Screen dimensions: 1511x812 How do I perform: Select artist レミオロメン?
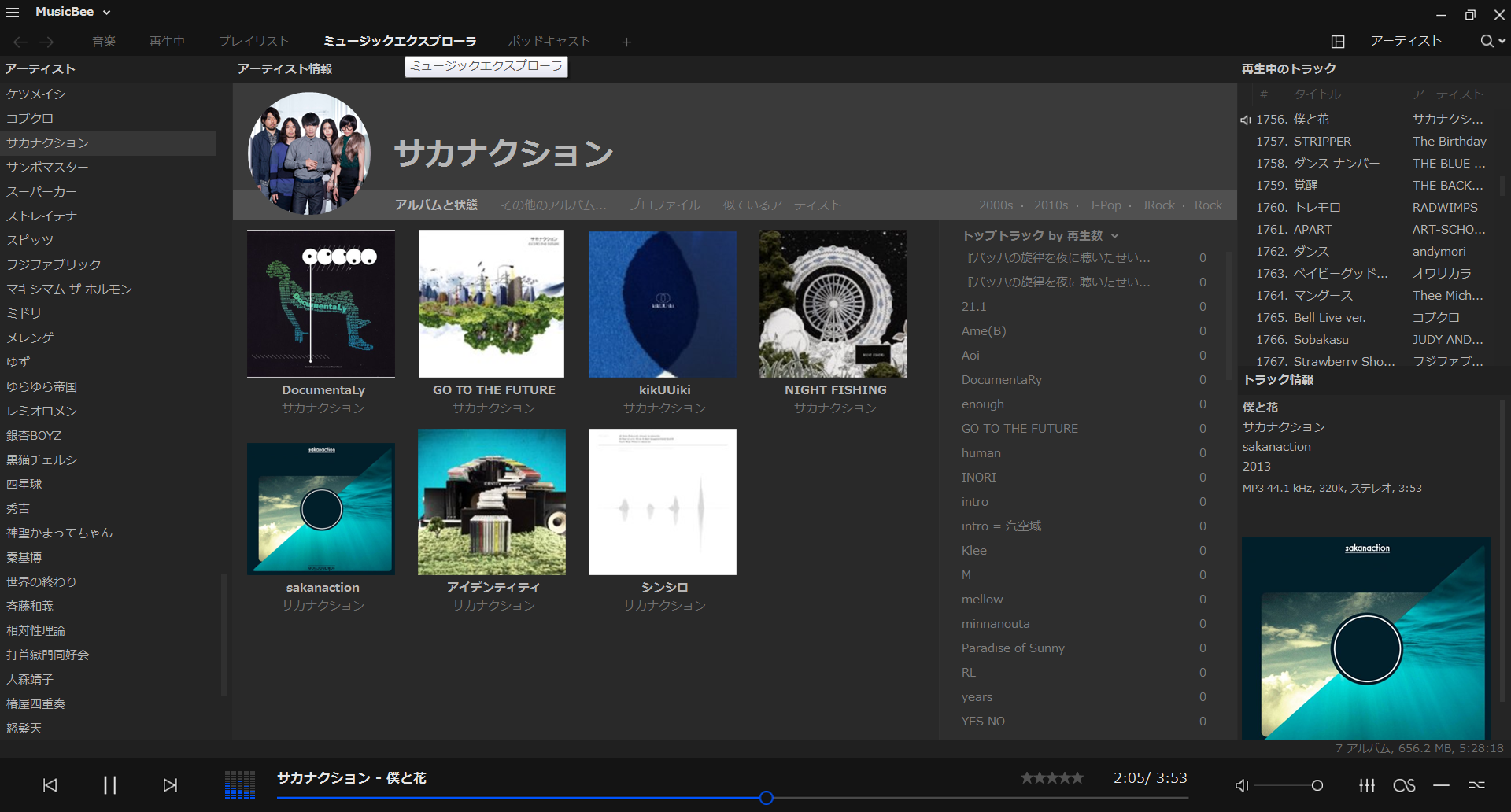pyautogui.click(x=108, y=411)
